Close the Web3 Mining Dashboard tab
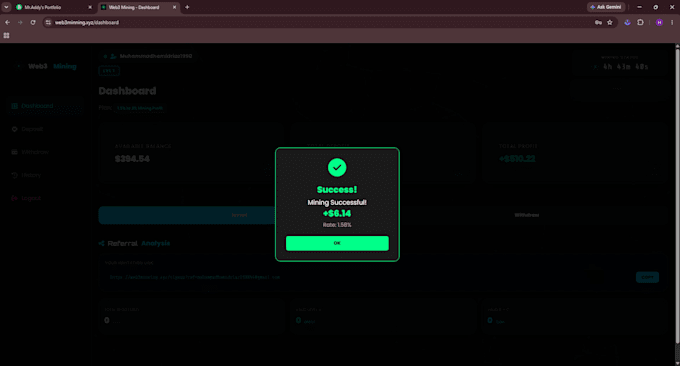The image size is (680, 366). pyautogui.click(x=174, y=7)
